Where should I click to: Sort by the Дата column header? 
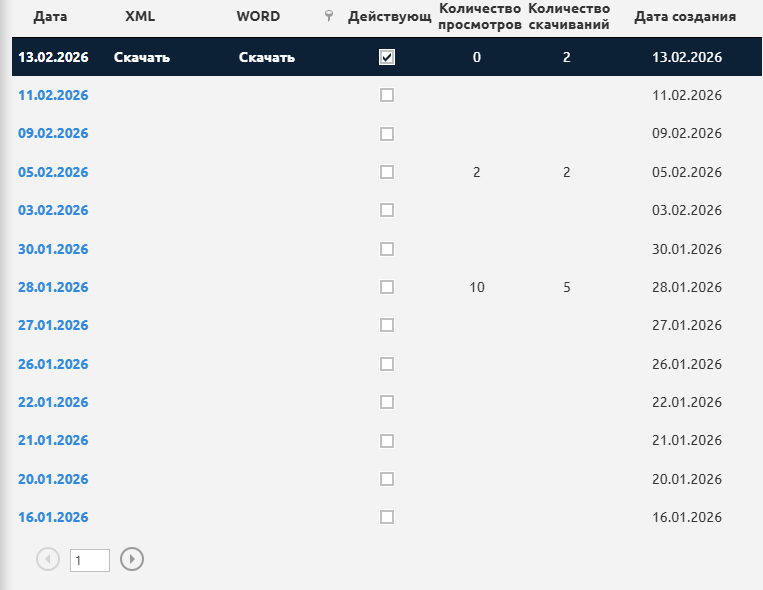[50, 17]
